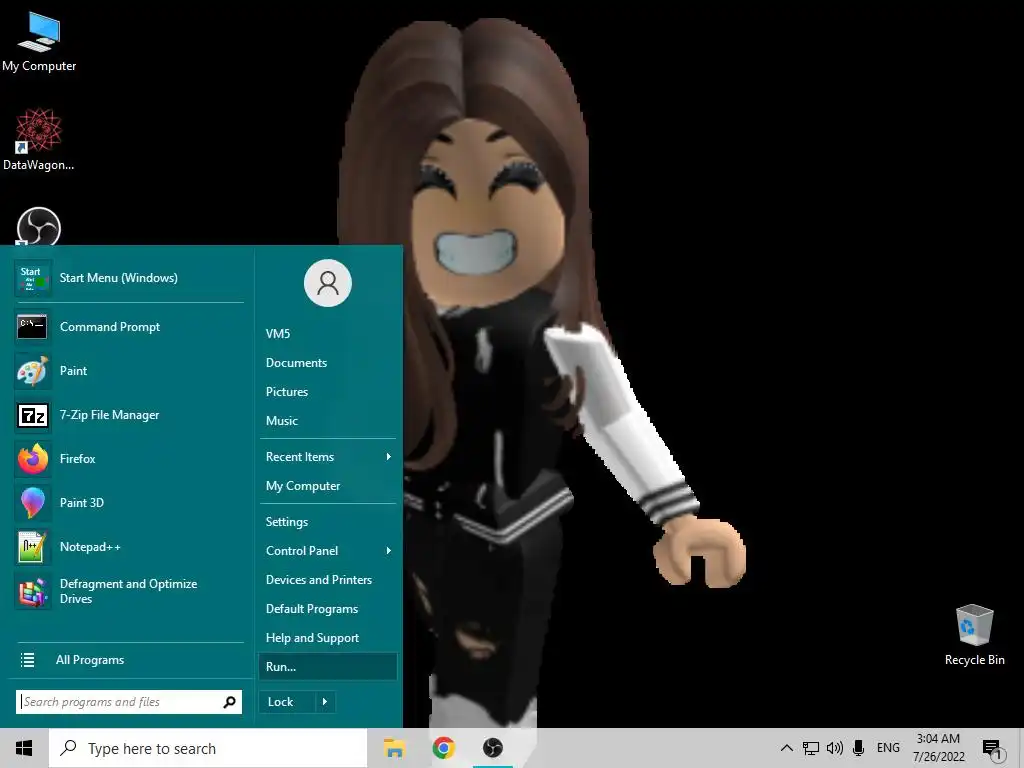
Task: Click the All Programs list icon
Action: [x=27, y=660]
